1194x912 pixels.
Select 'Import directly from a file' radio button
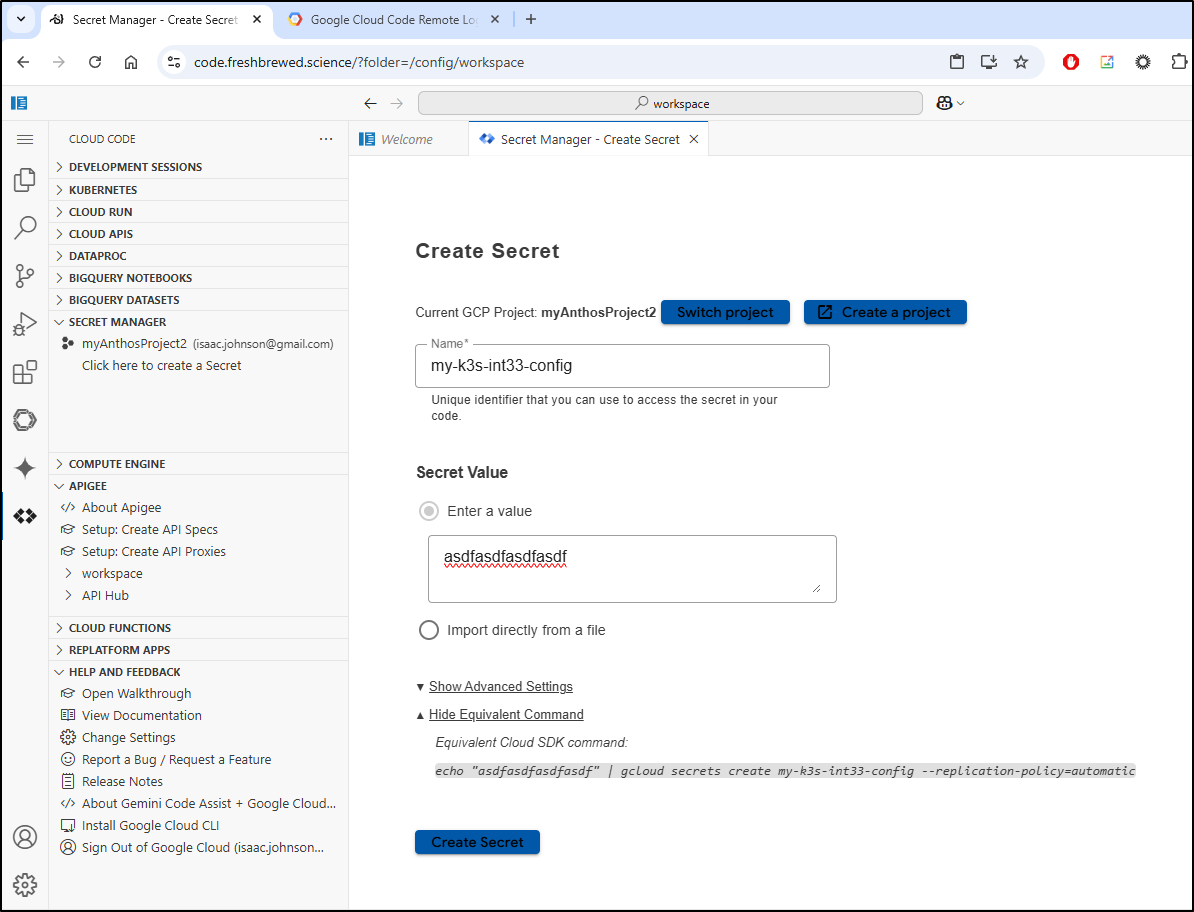tap(429, 630)
